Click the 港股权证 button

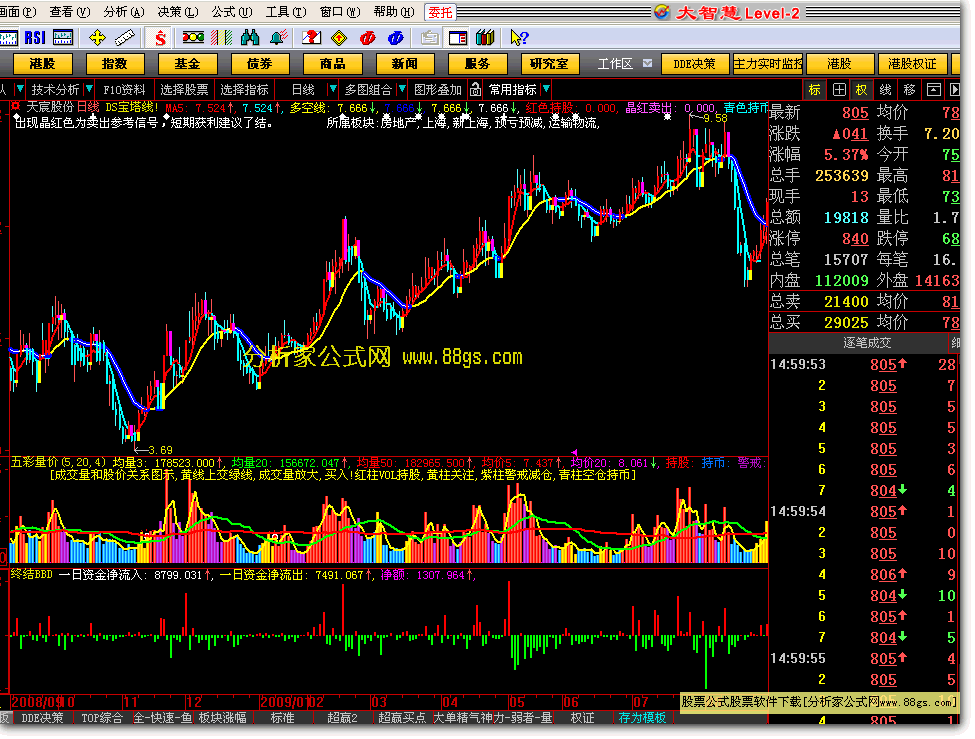pos(912,63)
